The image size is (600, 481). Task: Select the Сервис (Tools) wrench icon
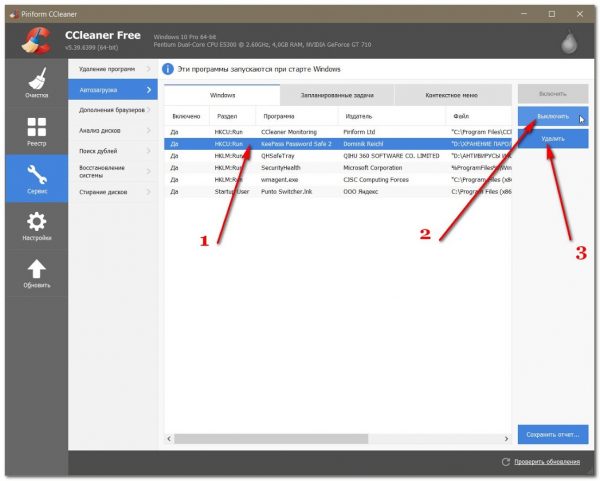[x=37, y=179]
